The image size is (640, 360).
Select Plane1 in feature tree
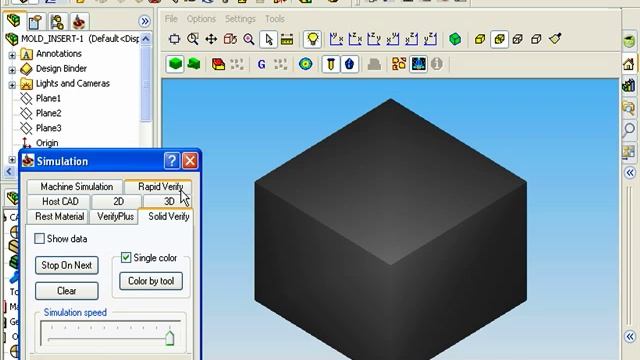tap(48, 98)
